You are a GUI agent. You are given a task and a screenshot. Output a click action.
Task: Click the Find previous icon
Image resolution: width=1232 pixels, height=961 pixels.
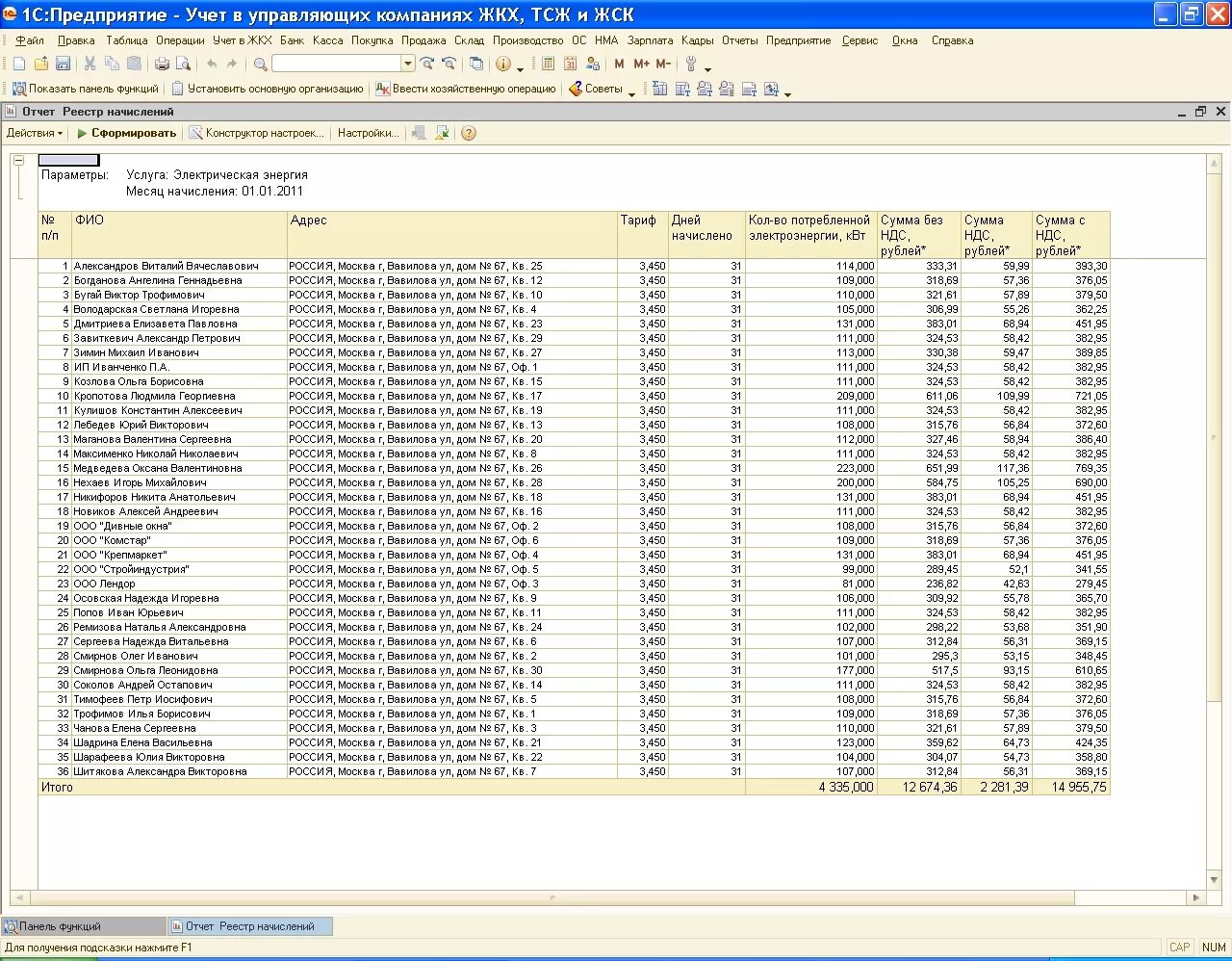pos(449,64)
